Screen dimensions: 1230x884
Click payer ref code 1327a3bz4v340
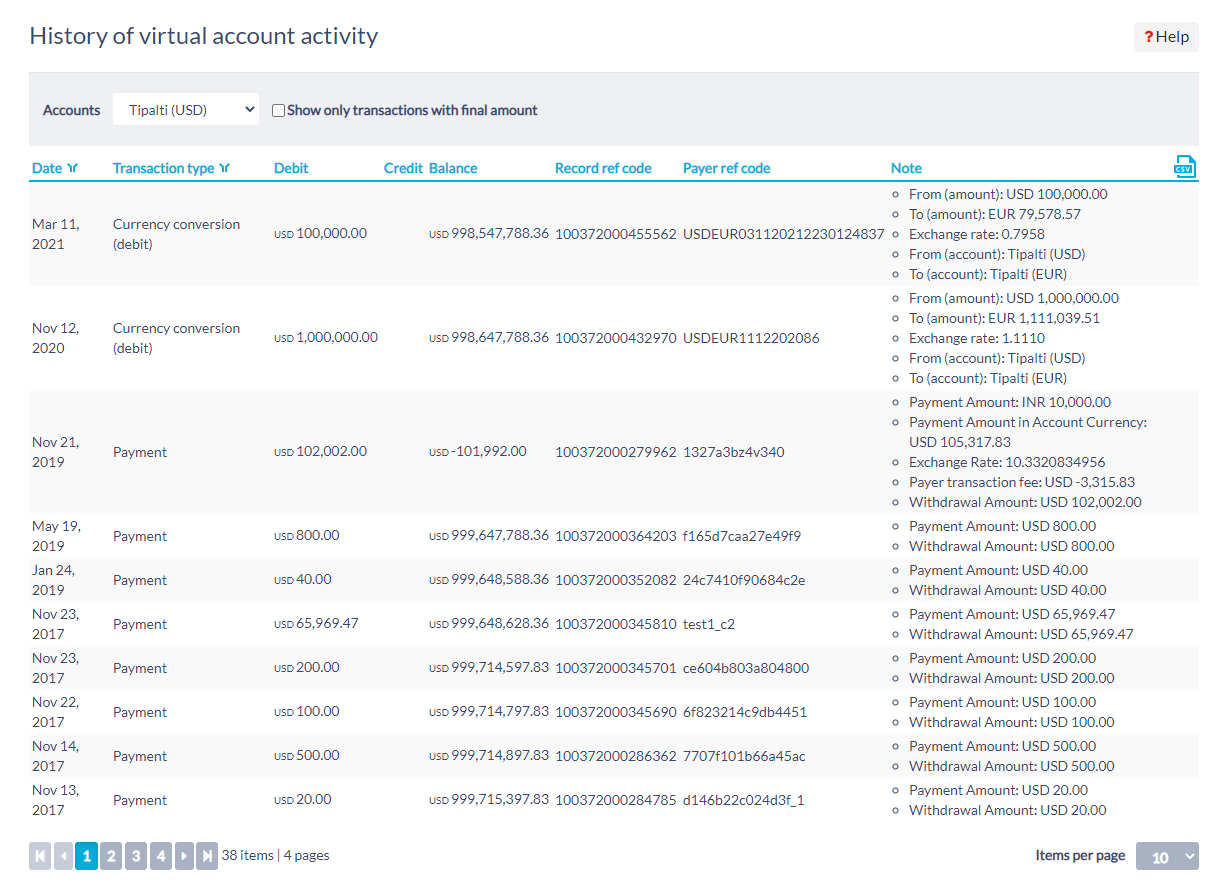734,452
